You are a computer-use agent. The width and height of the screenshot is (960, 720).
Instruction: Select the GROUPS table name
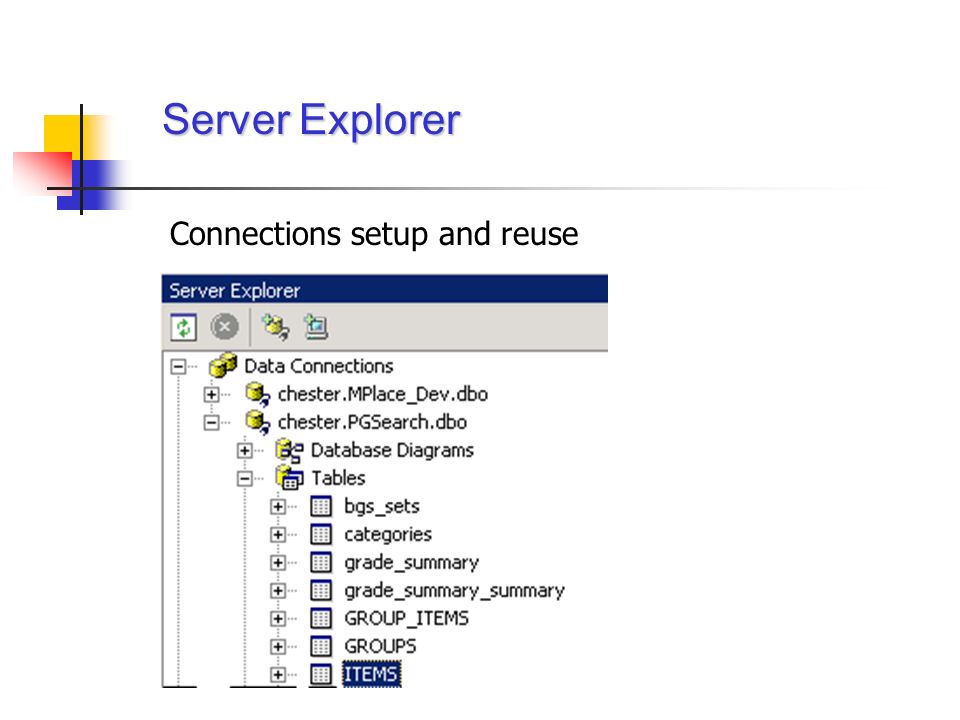pyautogui.click(x=380, y=647)
